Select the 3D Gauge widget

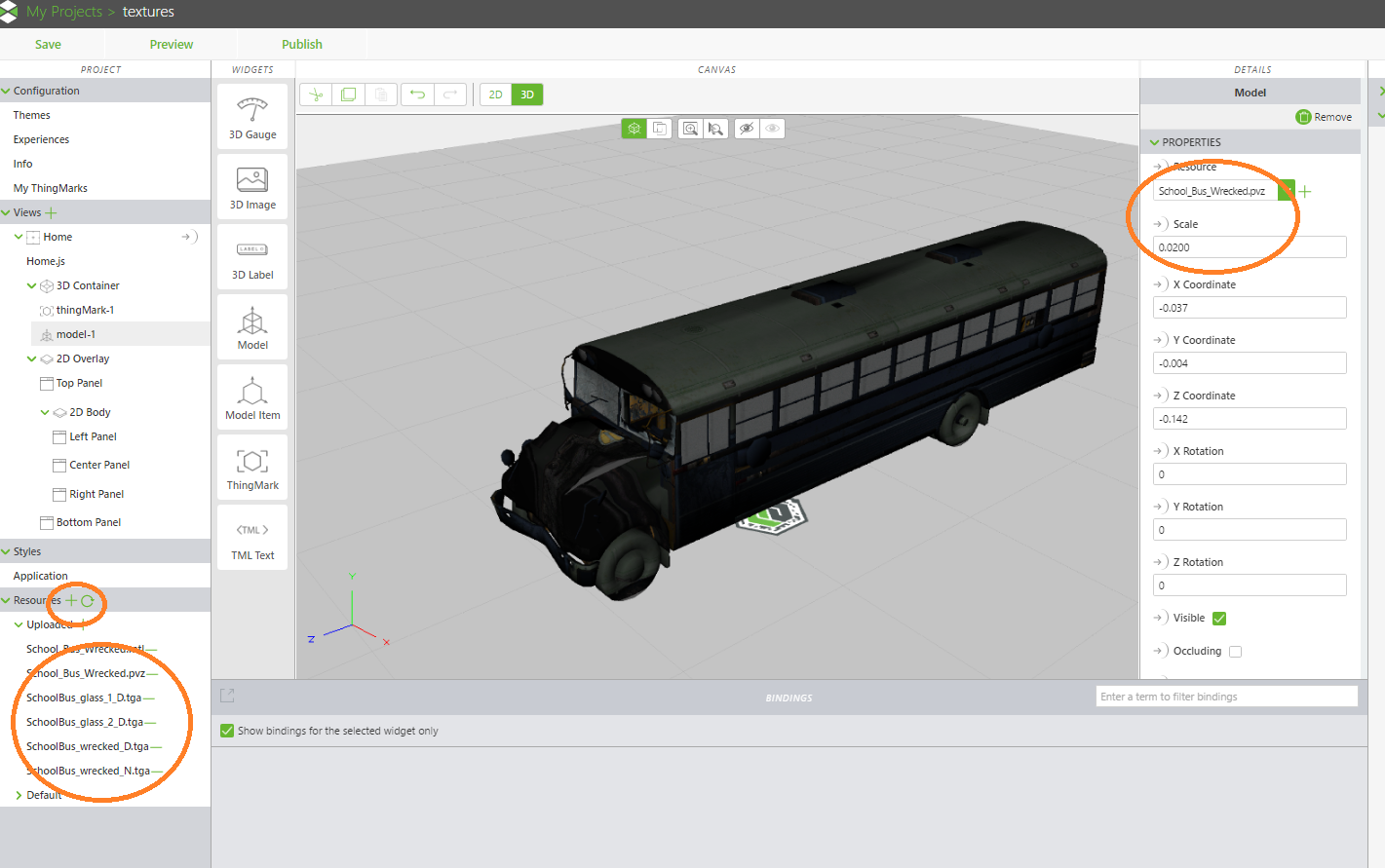coord(251,115)
